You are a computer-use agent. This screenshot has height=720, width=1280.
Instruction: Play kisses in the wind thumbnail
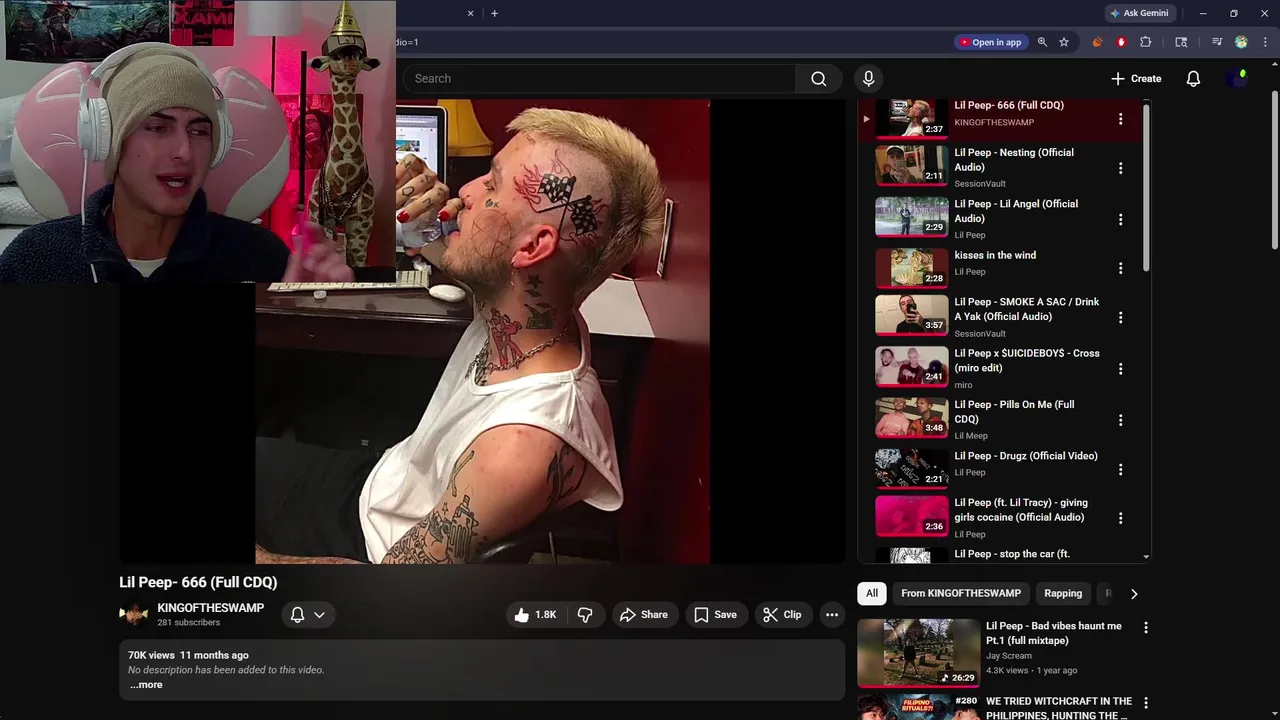(x=912, y=268)
